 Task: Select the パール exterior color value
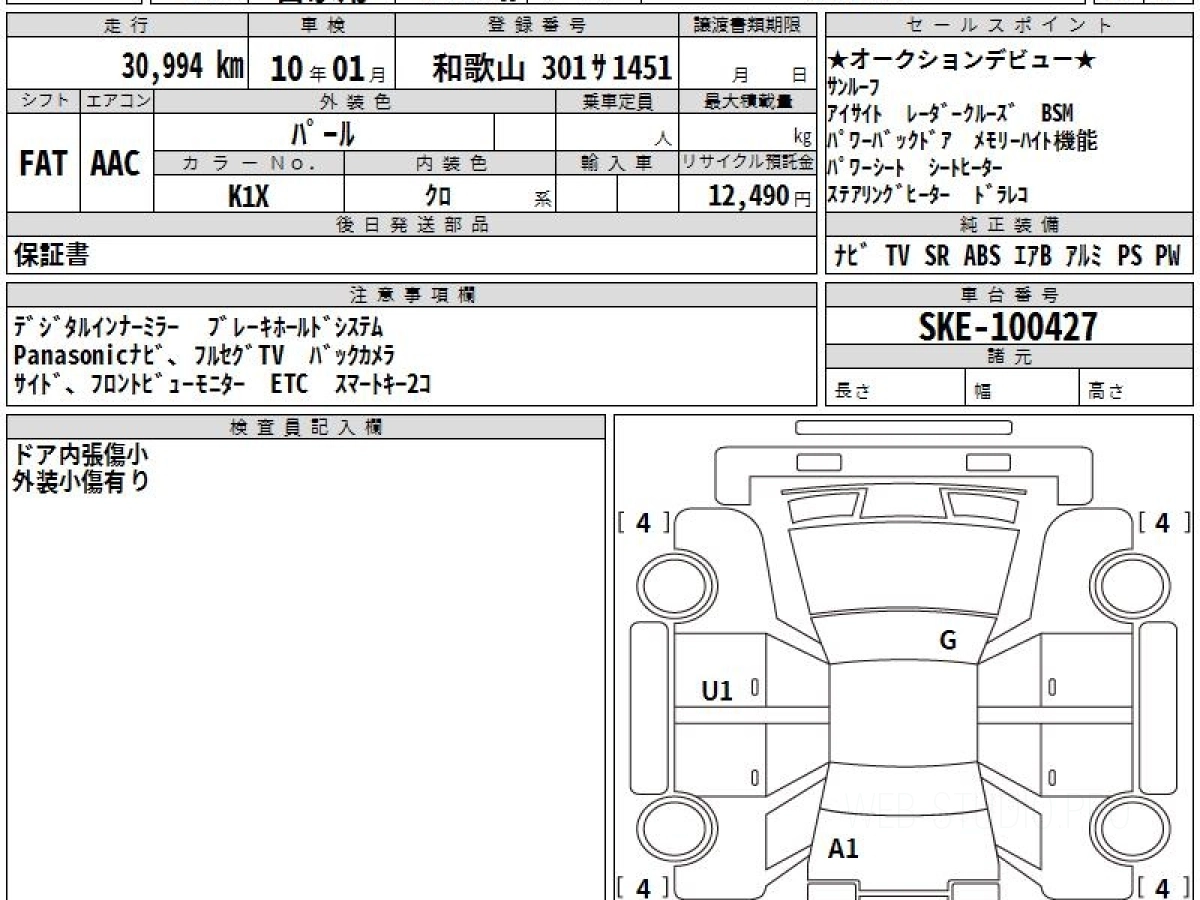(322, 133)
